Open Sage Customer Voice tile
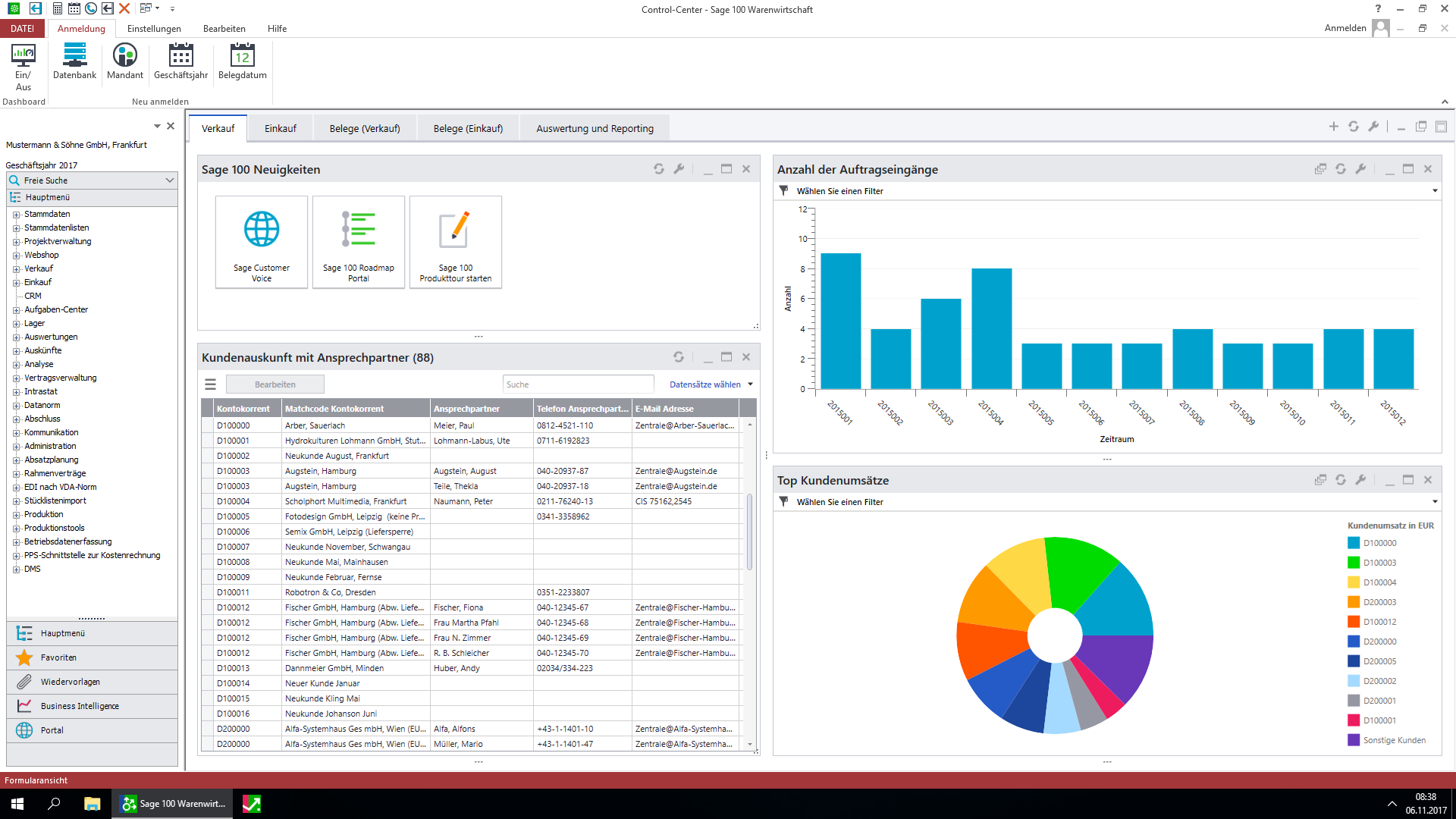The height and width of the screenshot is (819, 1456). [262, 242]
